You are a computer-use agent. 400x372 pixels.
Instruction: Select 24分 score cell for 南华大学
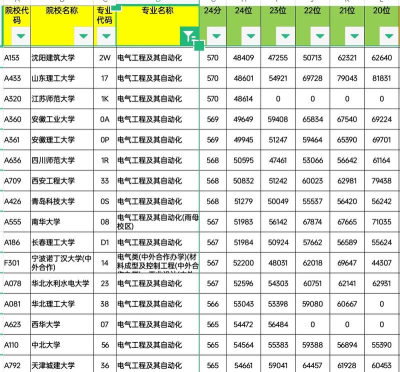click(x=213, y=222)
